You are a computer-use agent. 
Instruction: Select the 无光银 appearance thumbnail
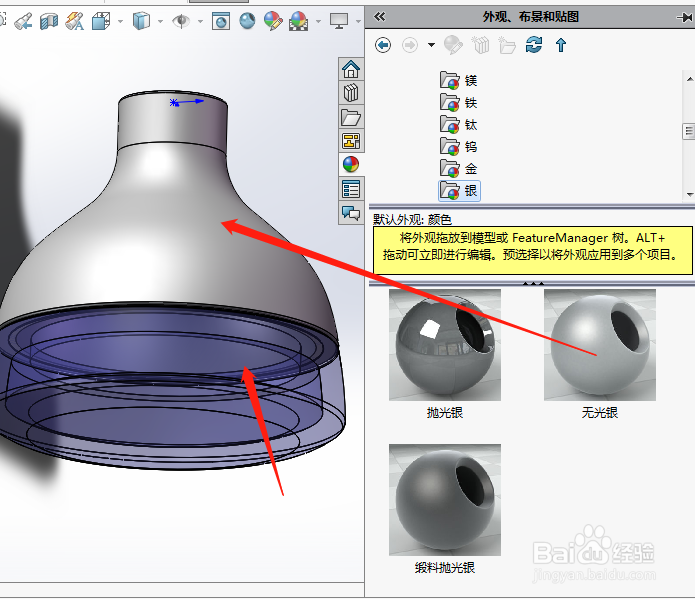point(600,345)
